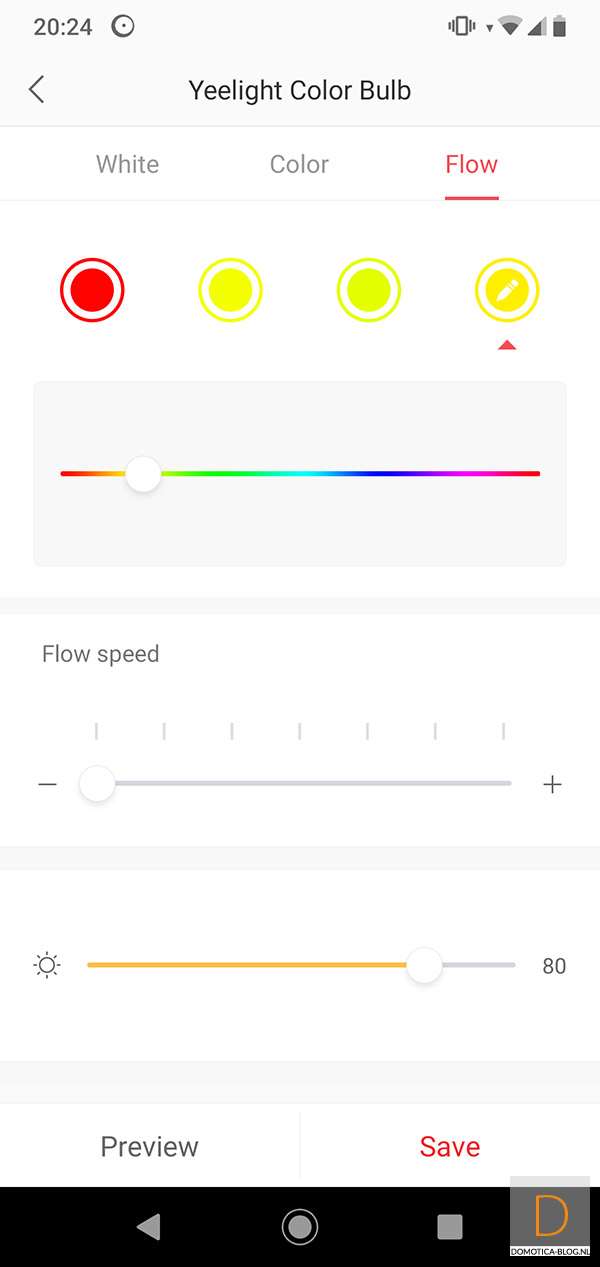Decrease flow speed with minus icon
The width and height of the screenshot is (600, 1267).
[48, 785]
